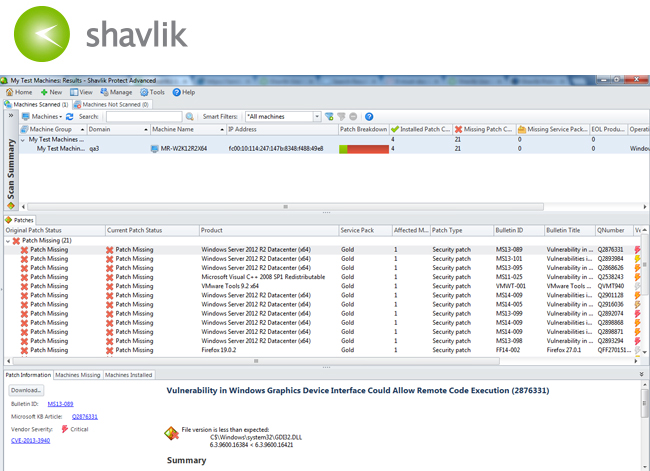The height and width of the screenshot is (471, 650).
Task: Open the Smart Filters combo box arrow
Action: (x=317, y=117)
